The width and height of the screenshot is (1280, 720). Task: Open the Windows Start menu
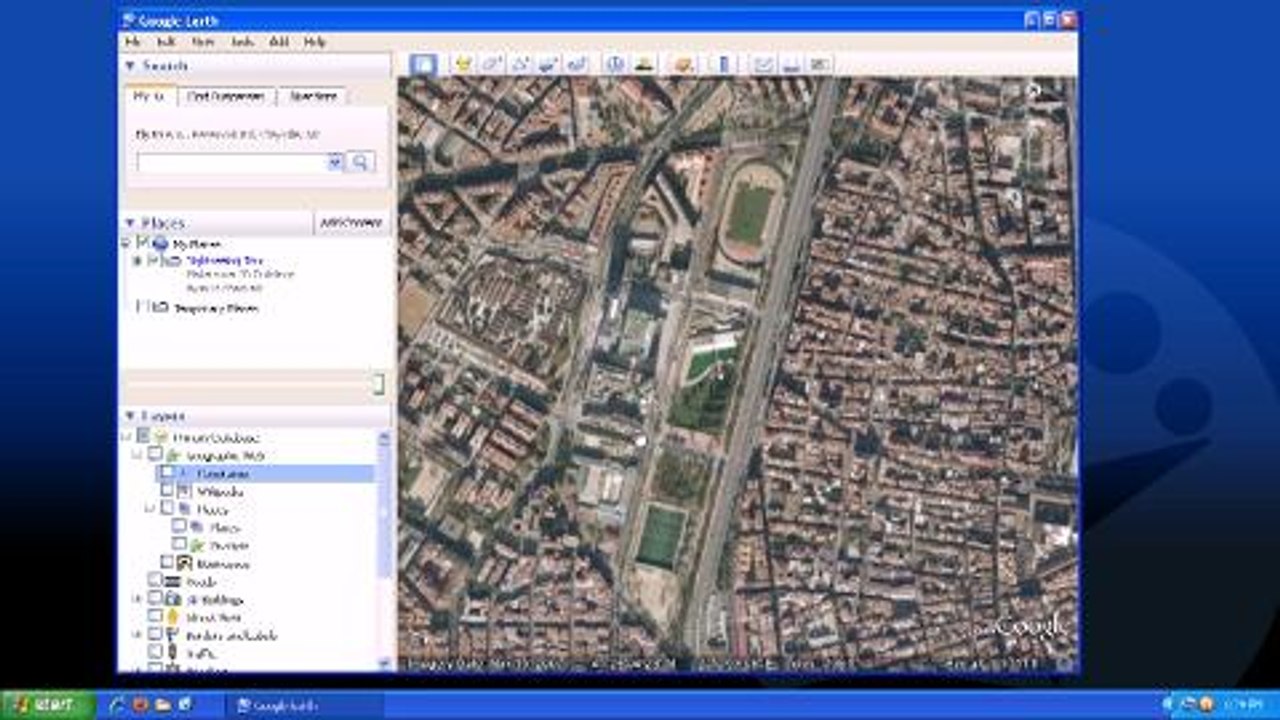pyautogui.click(x=48, y=705)
